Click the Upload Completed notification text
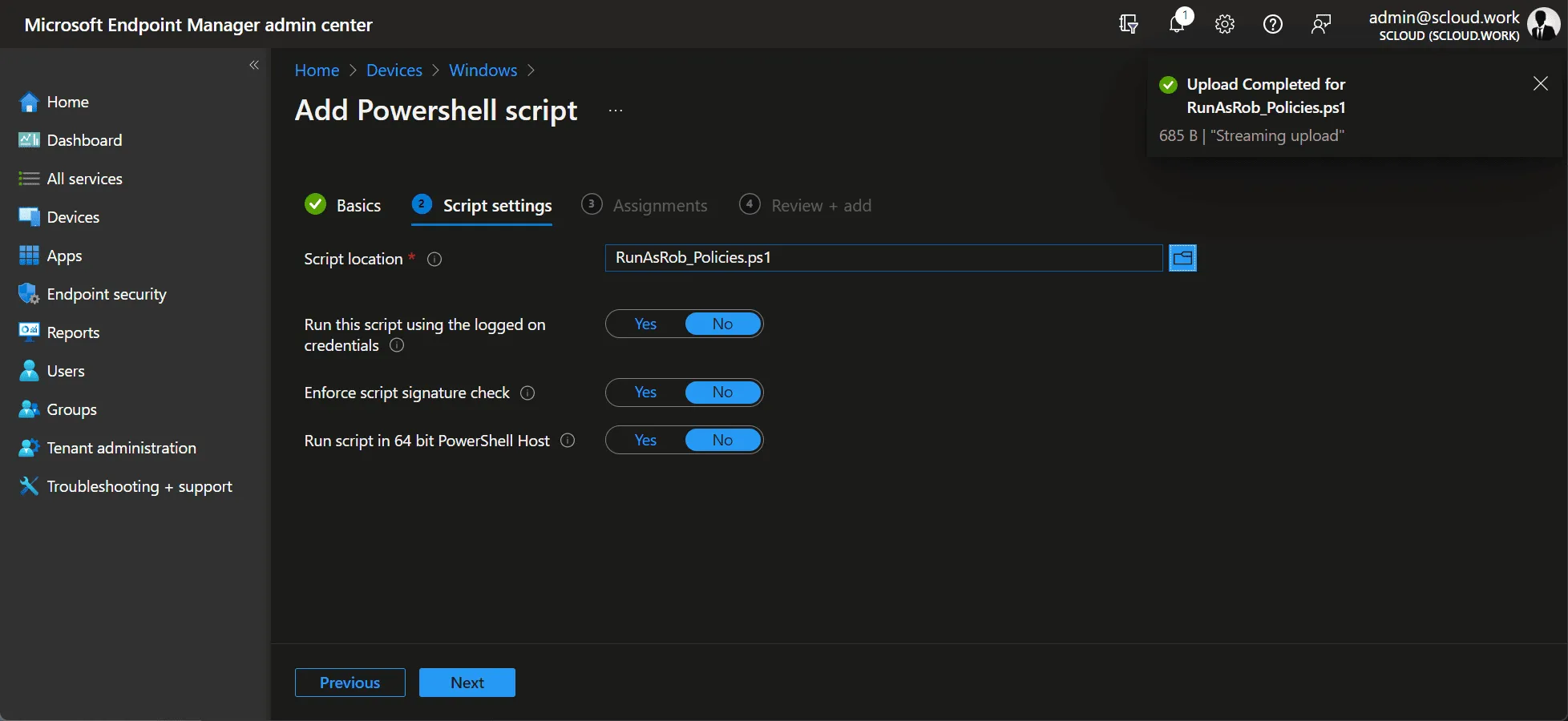The height and width of the screenshot is (721, 1568). 1266,95
